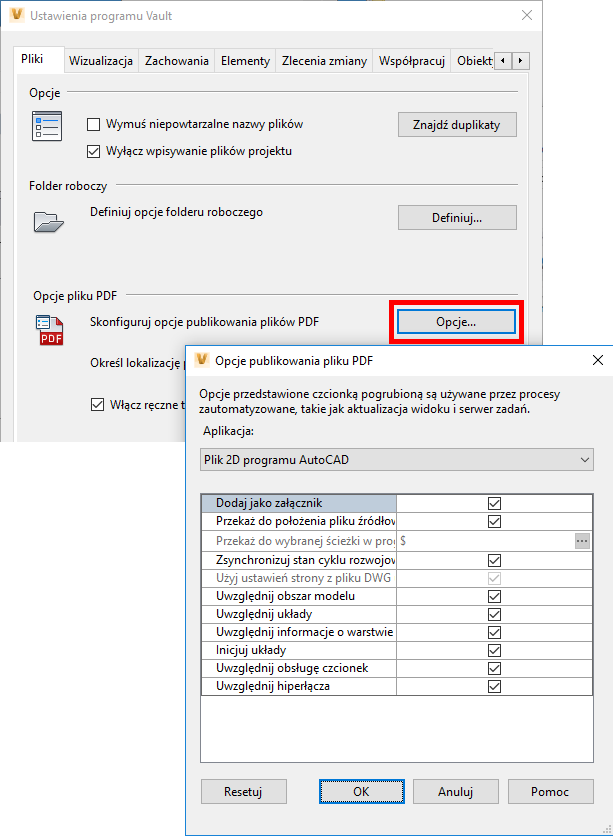Select the partially visible Obiekt tab
This screenshot has height=836, width=613.
[473, 61]
